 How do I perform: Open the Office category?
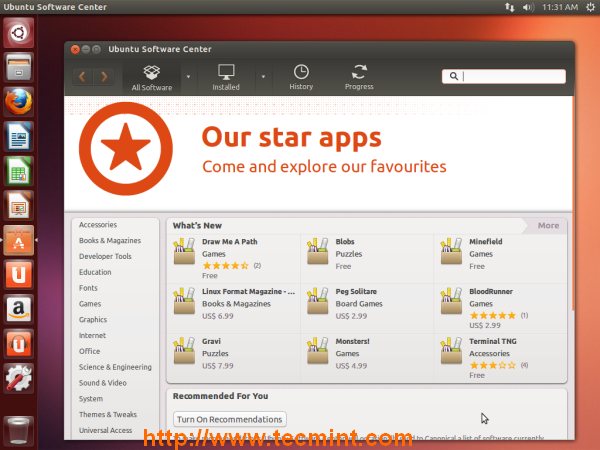[89, 351]
